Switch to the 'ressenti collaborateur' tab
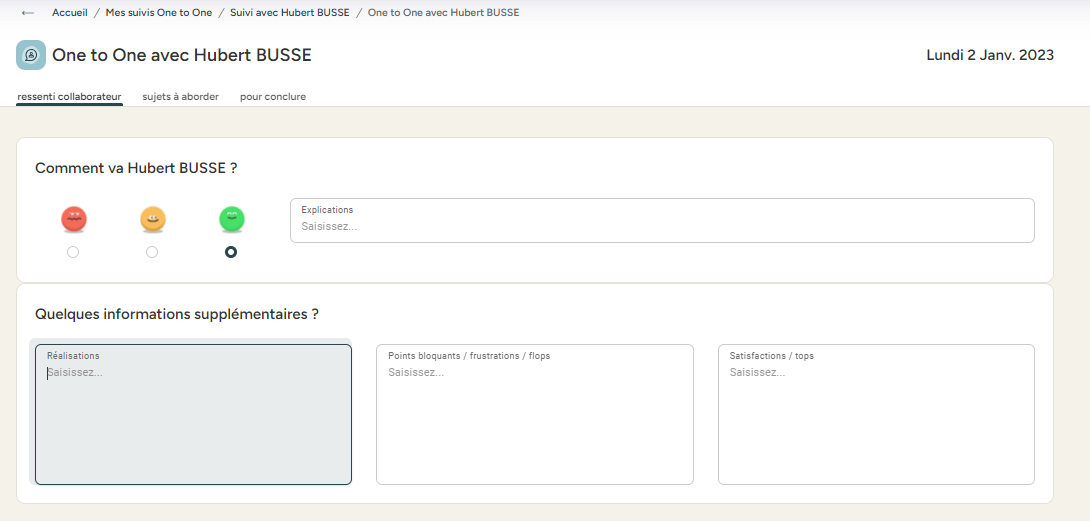The image size is (1090, 521). point(69,97)
